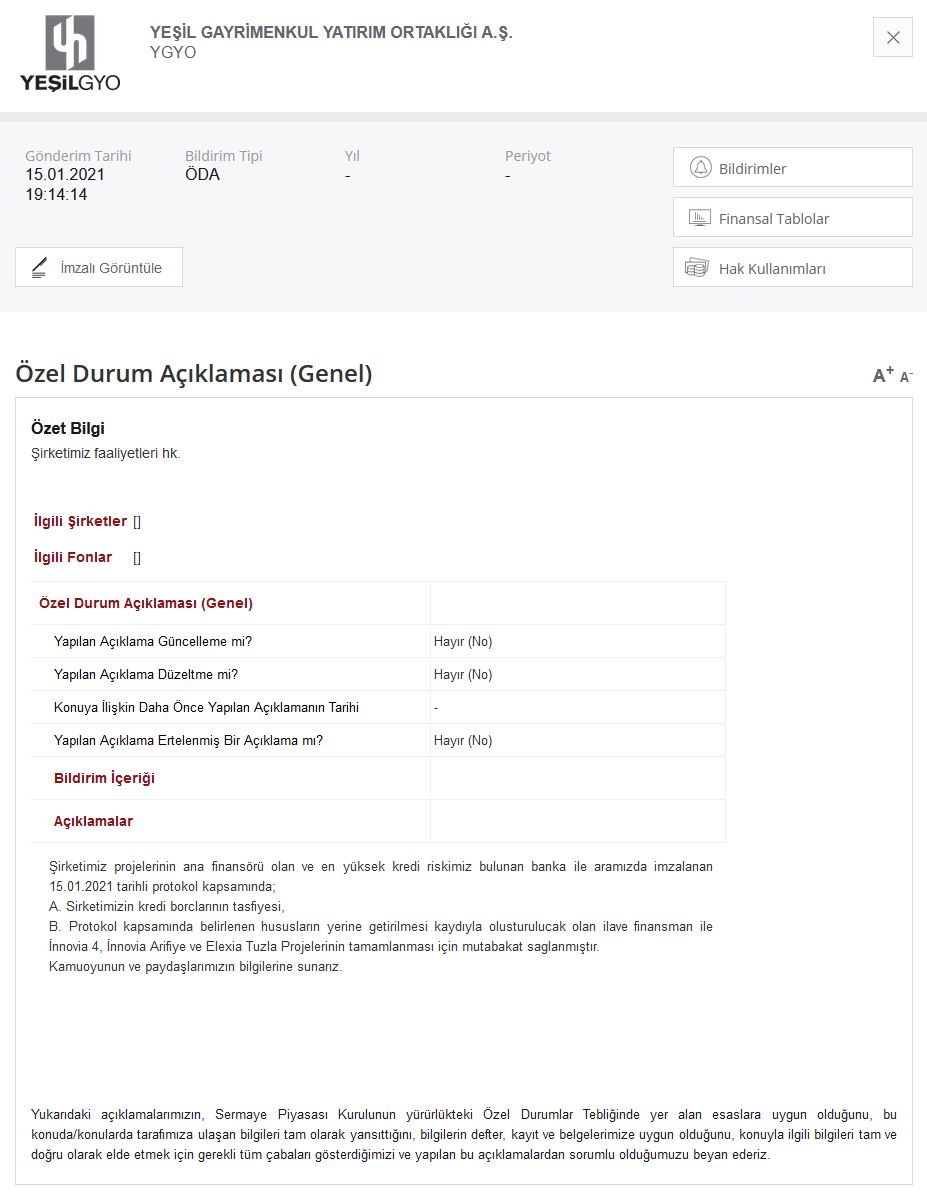Image resolution: width=927 pixels, height=1192 pixels.
Task: Click the table header Özel Durum Açıklaması (Genel)
Action: point(146,603)
